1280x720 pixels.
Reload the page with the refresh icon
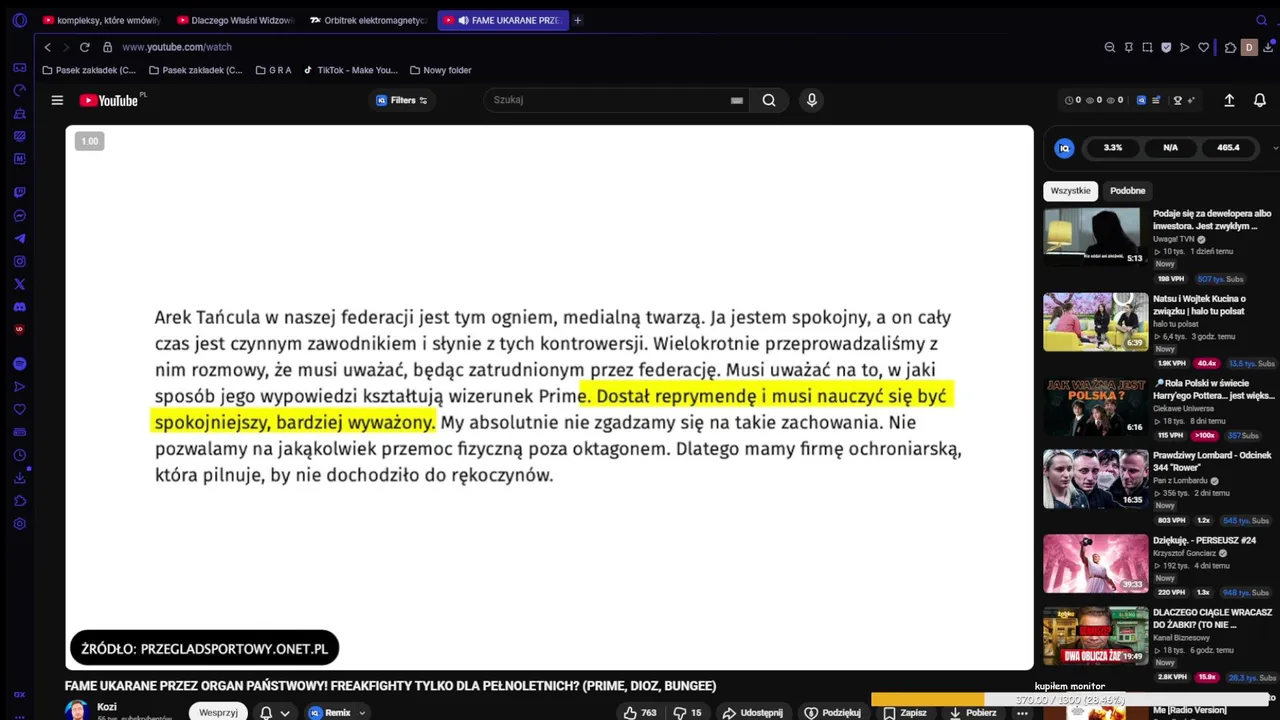pos(85,47)
